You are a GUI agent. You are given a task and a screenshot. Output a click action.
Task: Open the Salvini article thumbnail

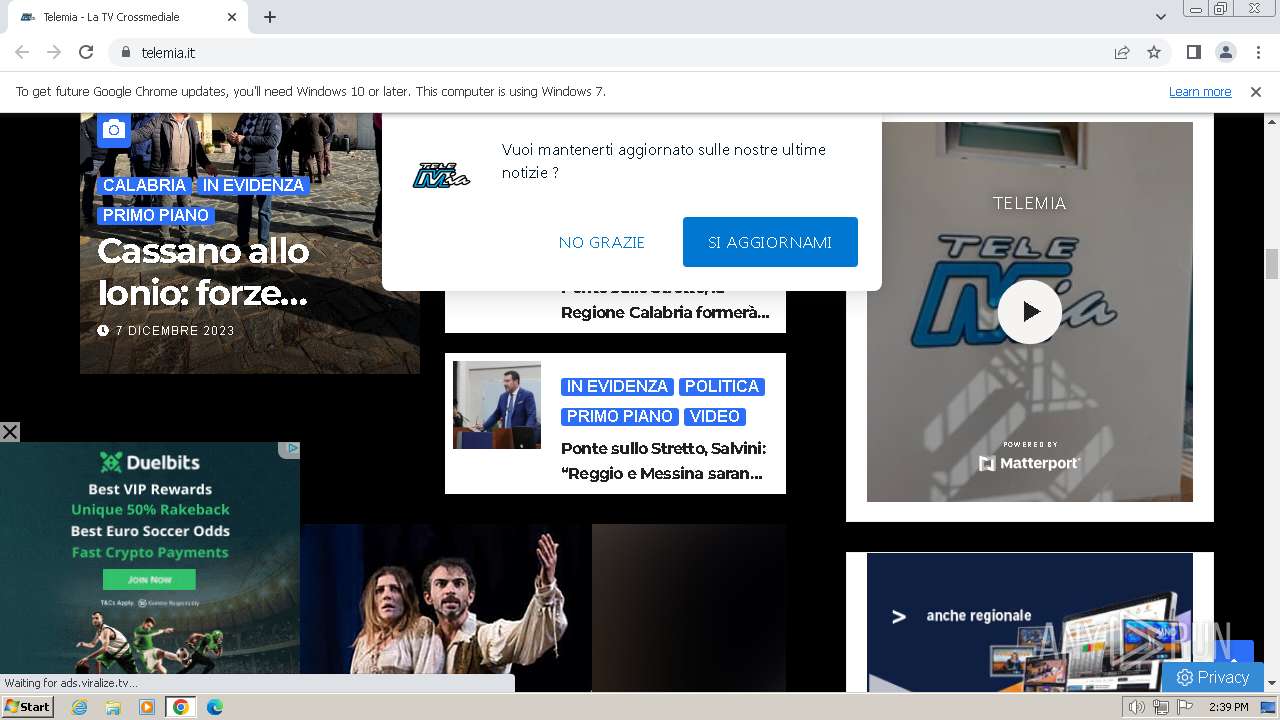[x=497, y=405]
